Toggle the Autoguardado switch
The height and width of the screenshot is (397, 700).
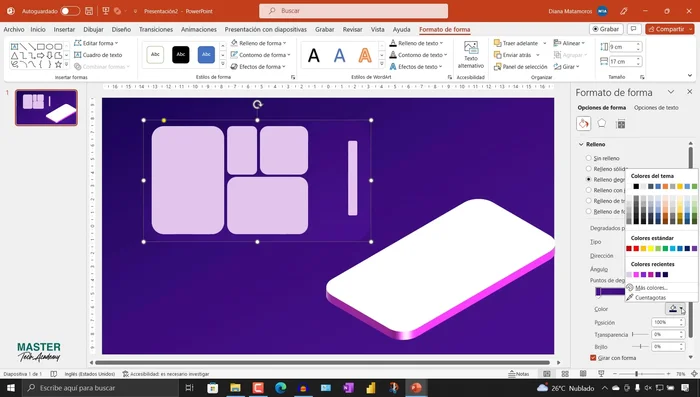70,11
